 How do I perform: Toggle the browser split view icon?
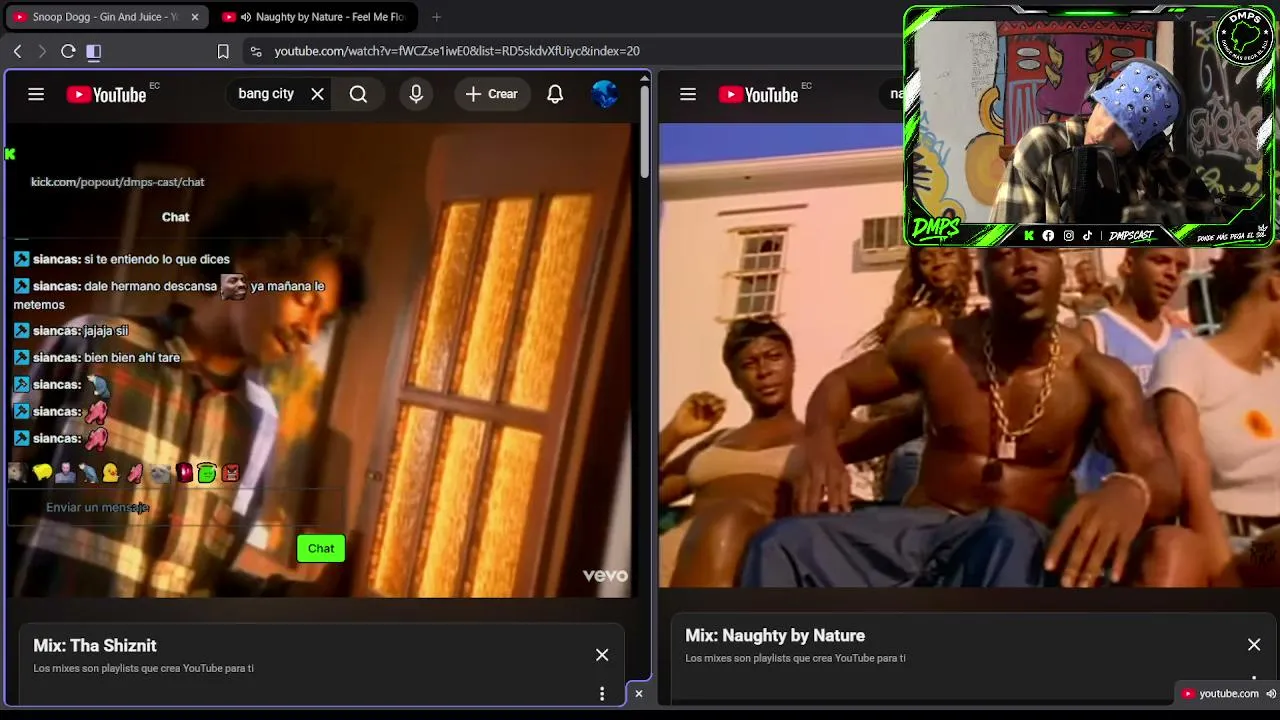[x=94, y=51]
